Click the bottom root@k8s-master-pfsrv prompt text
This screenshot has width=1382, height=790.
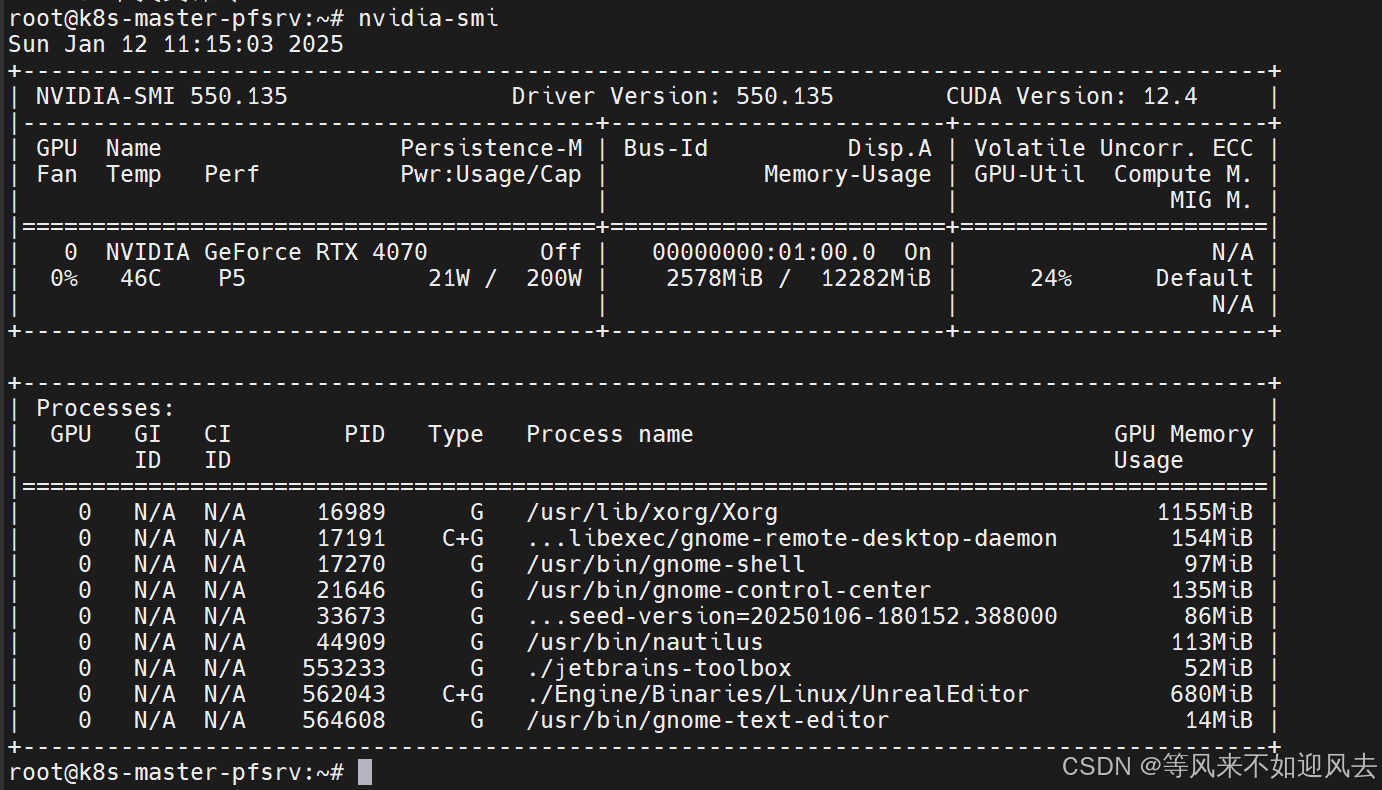point(176,772)
